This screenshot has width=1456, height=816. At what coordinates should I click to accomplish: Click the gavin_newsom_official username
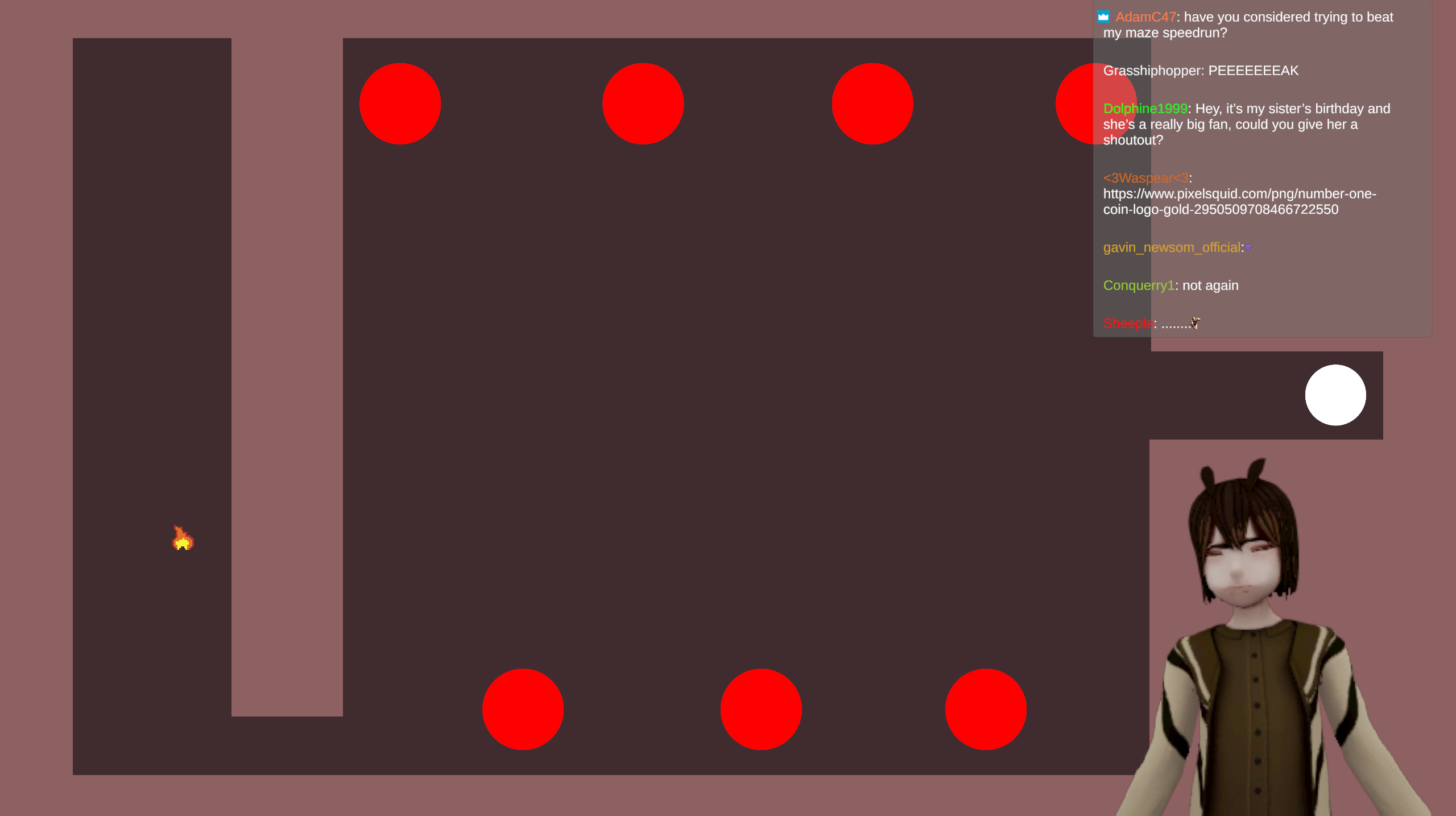[1171, 247]
